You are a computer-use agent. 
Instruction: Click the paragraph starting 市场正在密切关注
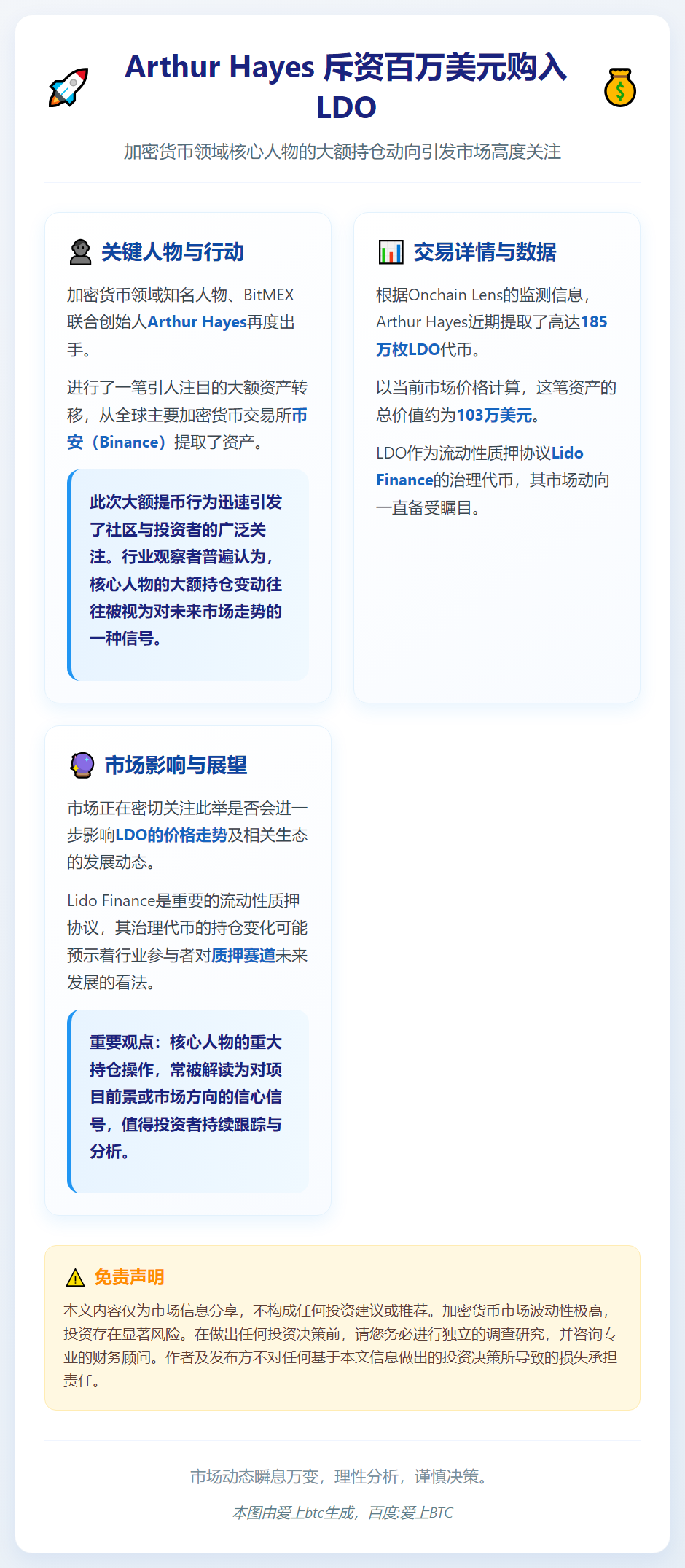(187, 835)
